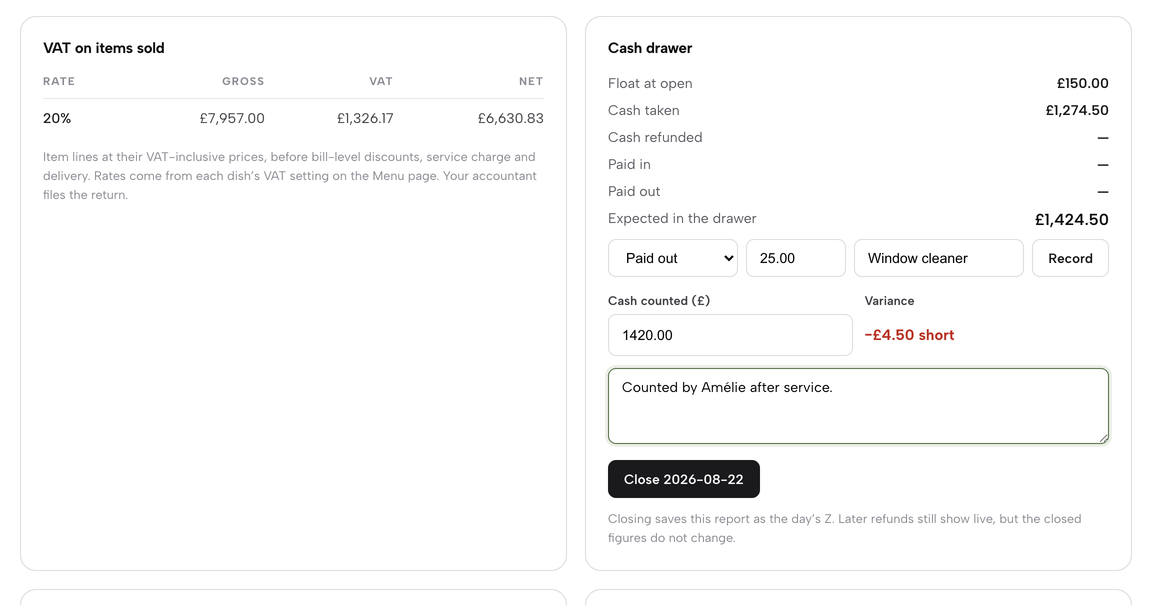Click the Expected in the drawer amount
1152x605 pixels.
pos(1071,219)
